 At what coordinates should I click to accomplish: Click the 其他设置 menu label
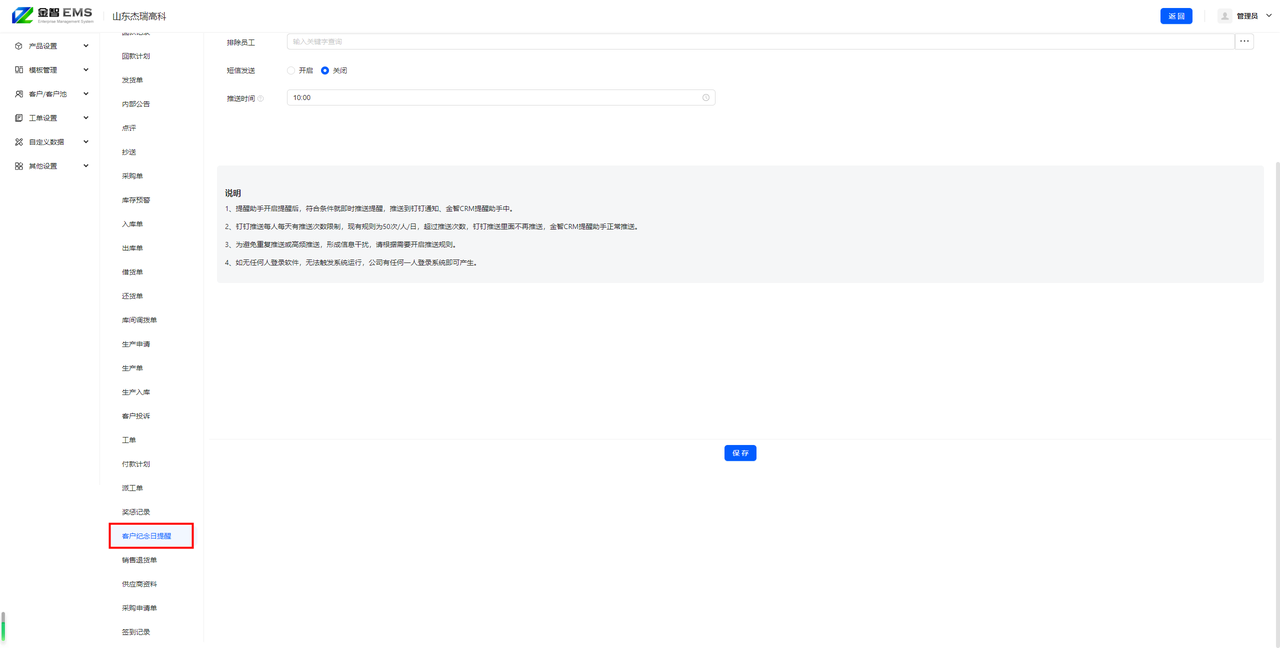43,166
